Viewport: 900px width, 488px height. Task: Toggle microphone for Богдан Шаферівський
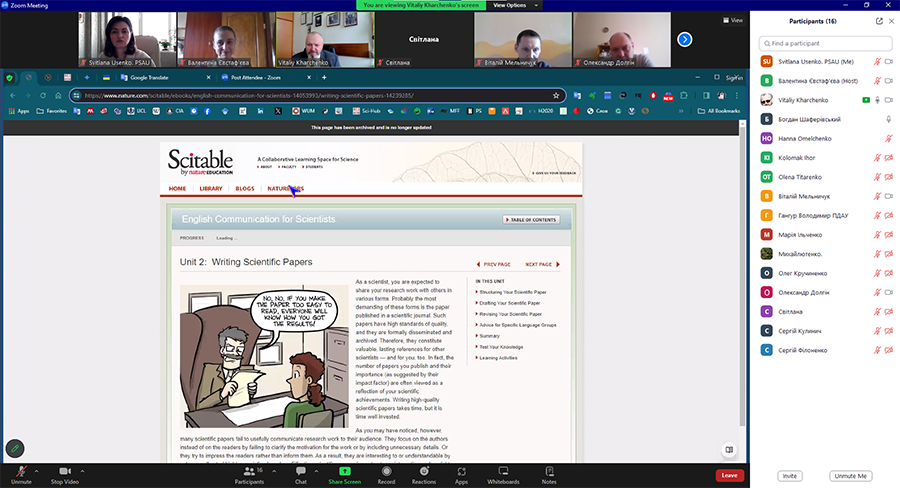point(889,119)
